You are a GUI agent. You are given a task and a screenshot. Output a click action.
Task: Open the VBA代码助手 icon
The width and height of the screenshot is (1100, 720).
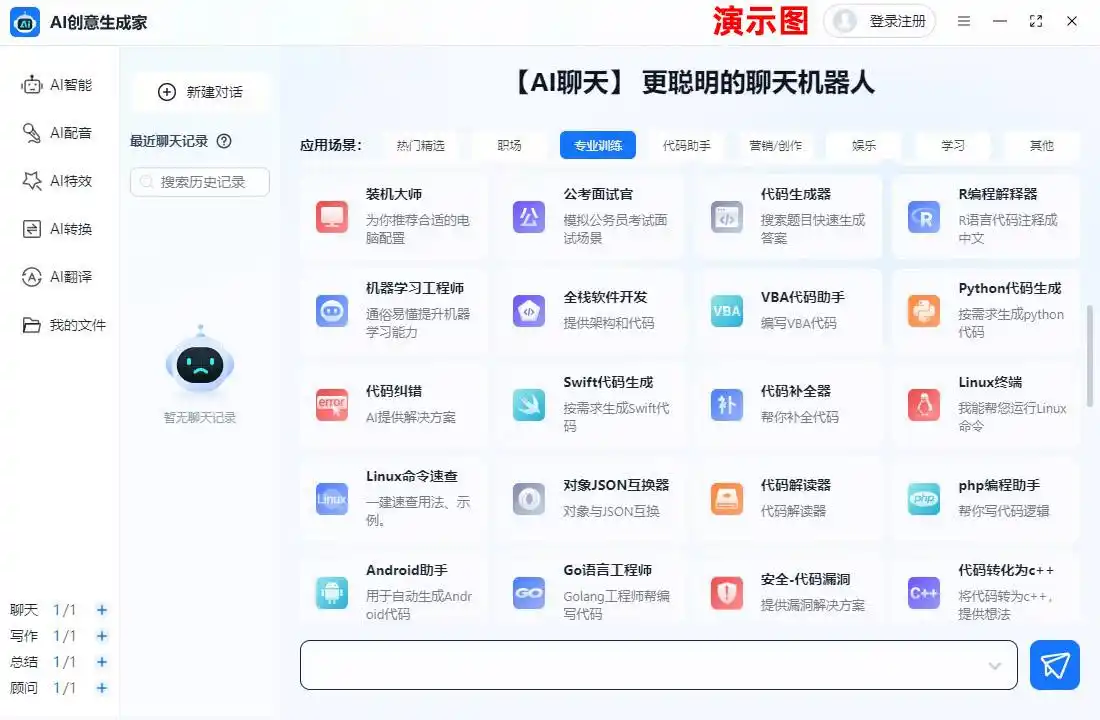(x=727, y=311)
